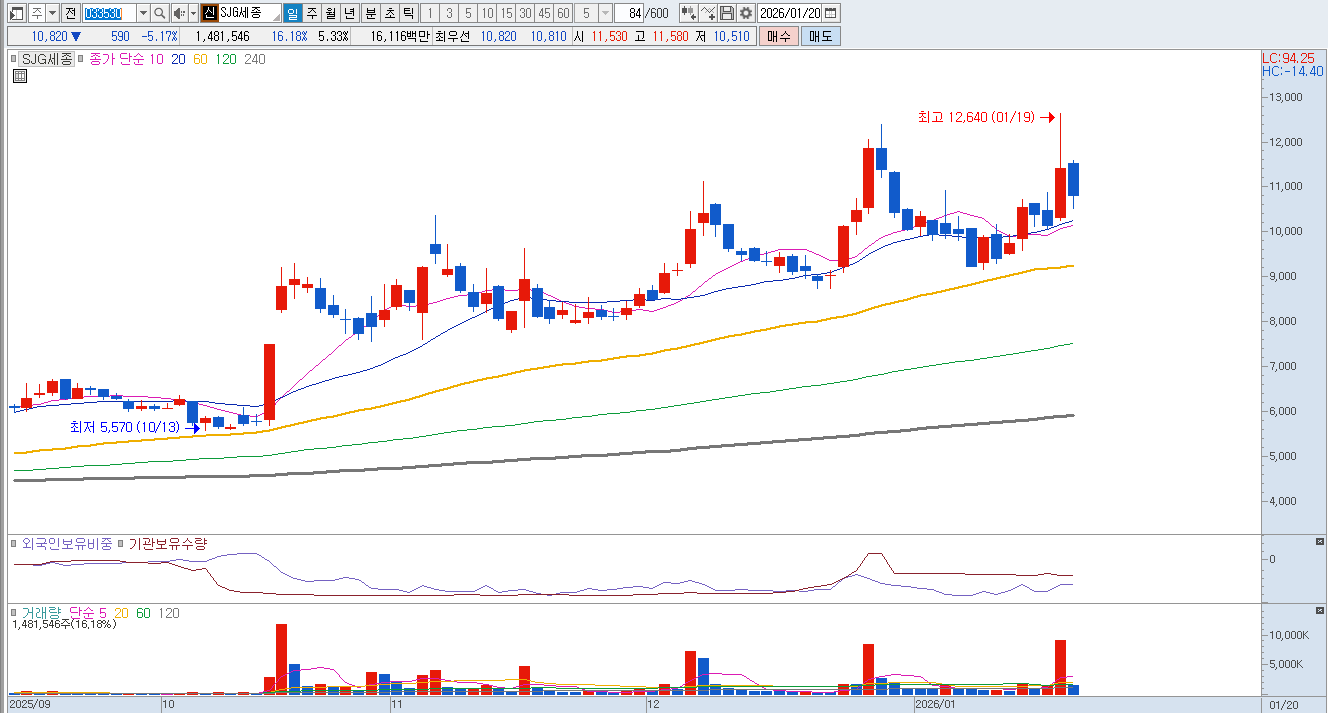The height and width of the screenshot is (713, 1328).
Task: Open chart settings gear icon
Action: 745,13
